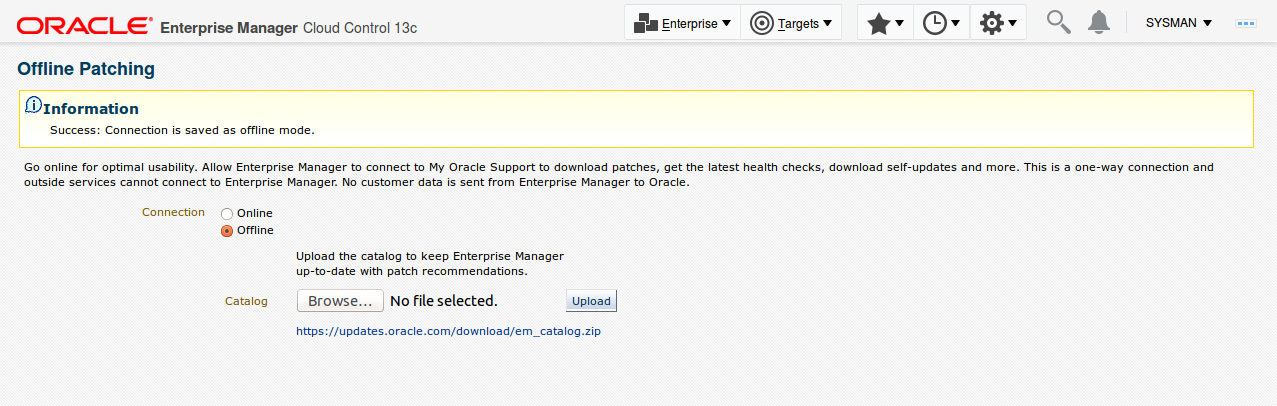Click the Oracle logo in the header
The height and width of the screenshot is (406, 1277).
85,24
